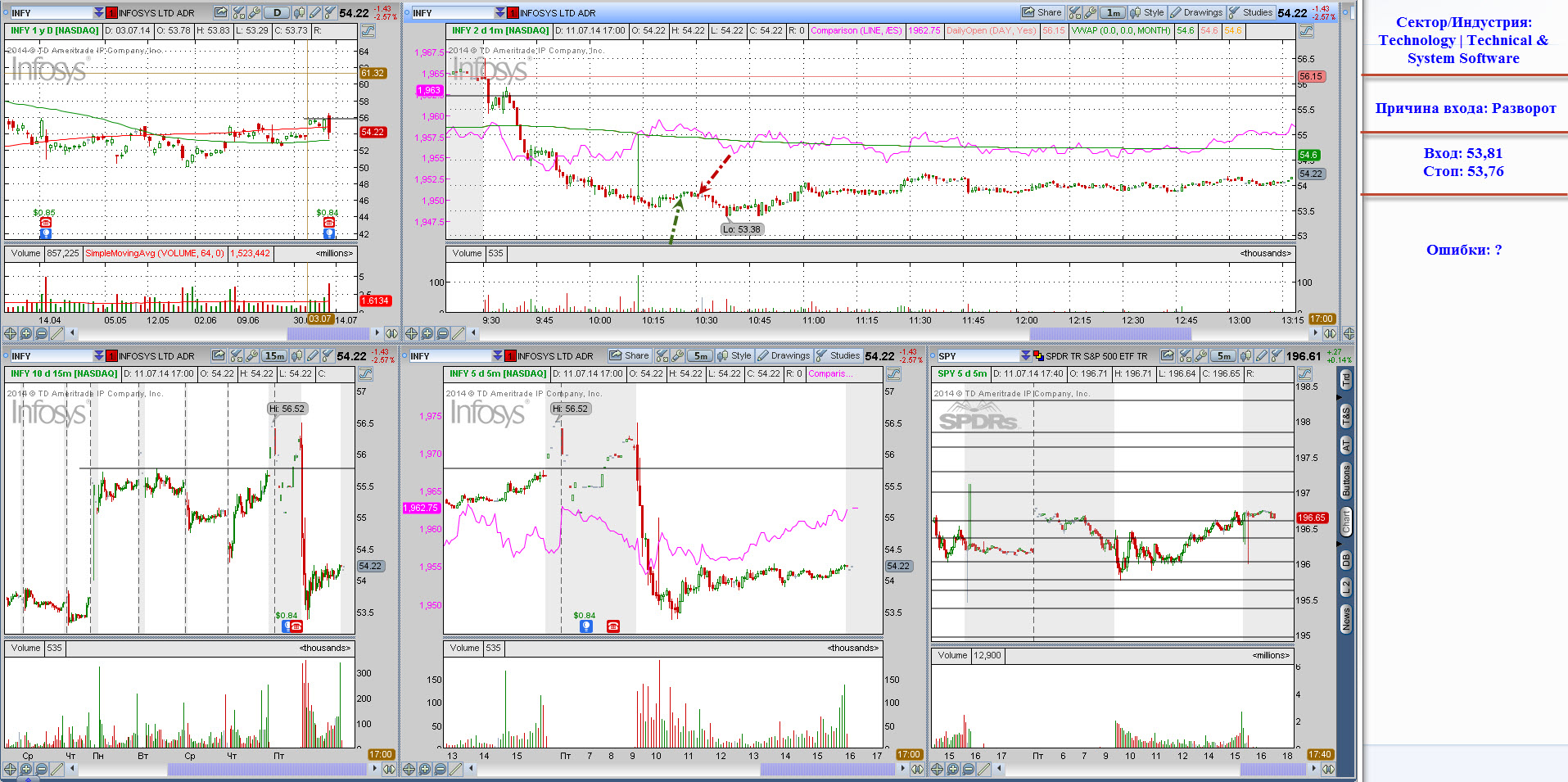Open candle style icon on SPY chart
Image resolution: width=1568 pixels, height=782 pixels.
[x=1245, y=355]
